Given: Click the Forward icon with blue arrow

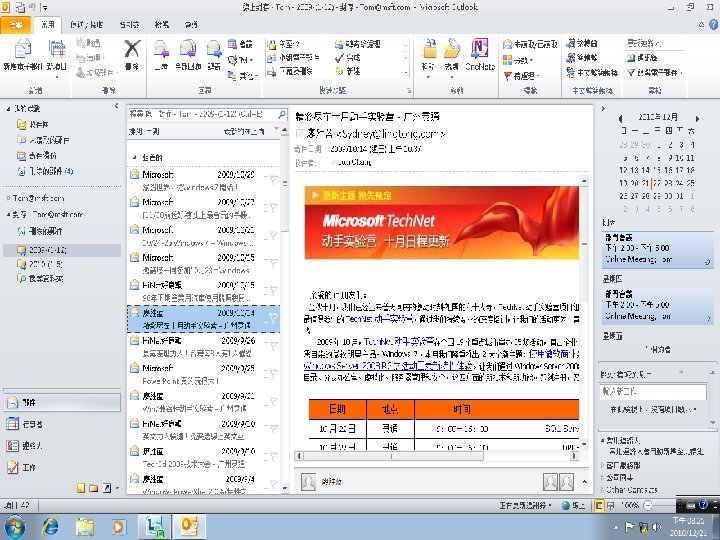Looking at the screenshot, I should 214,49.
